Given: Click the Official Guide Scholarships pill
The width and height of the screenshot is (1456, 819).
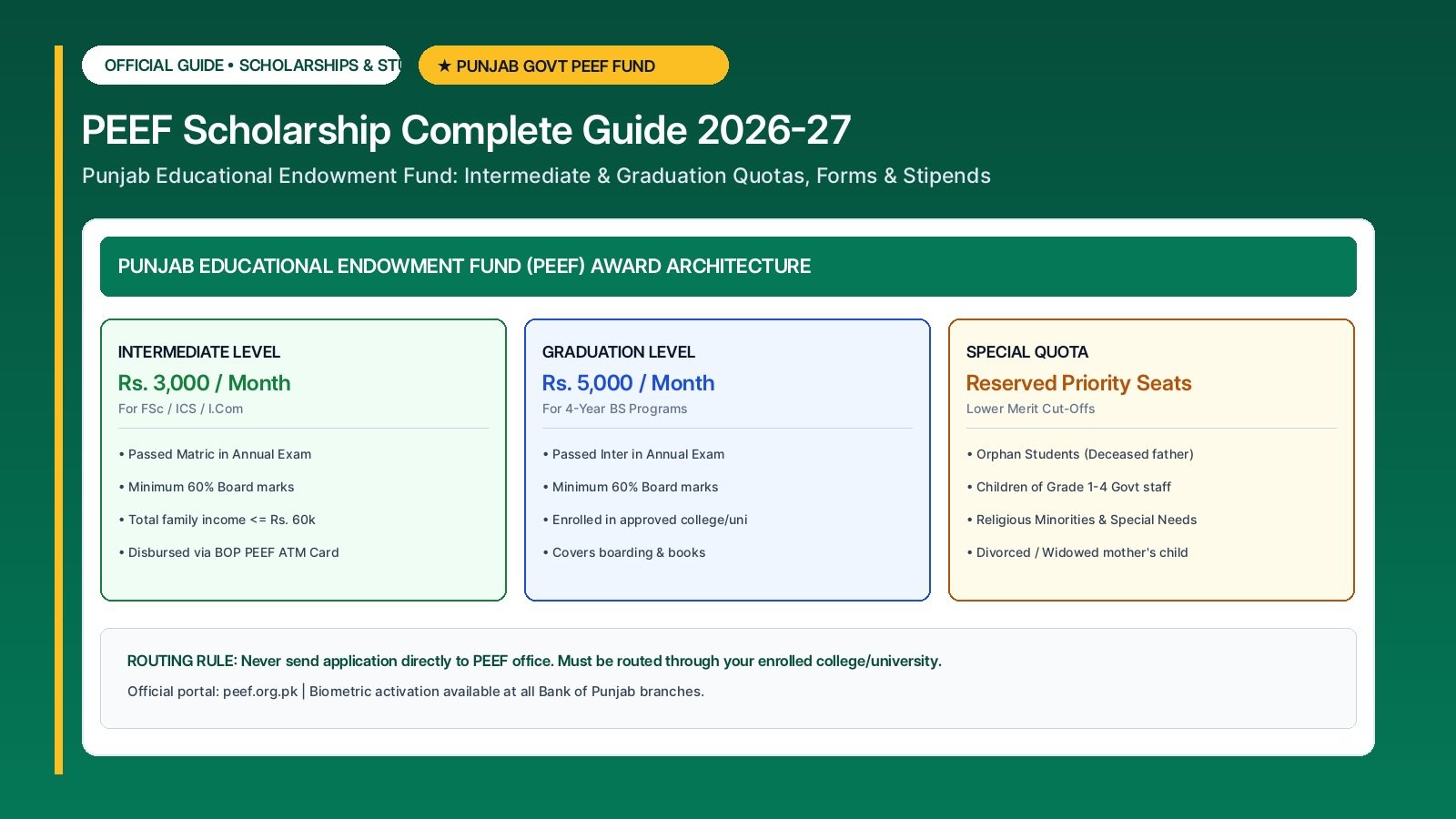Looking at the screenshot, I should click(x=241, y=66).
